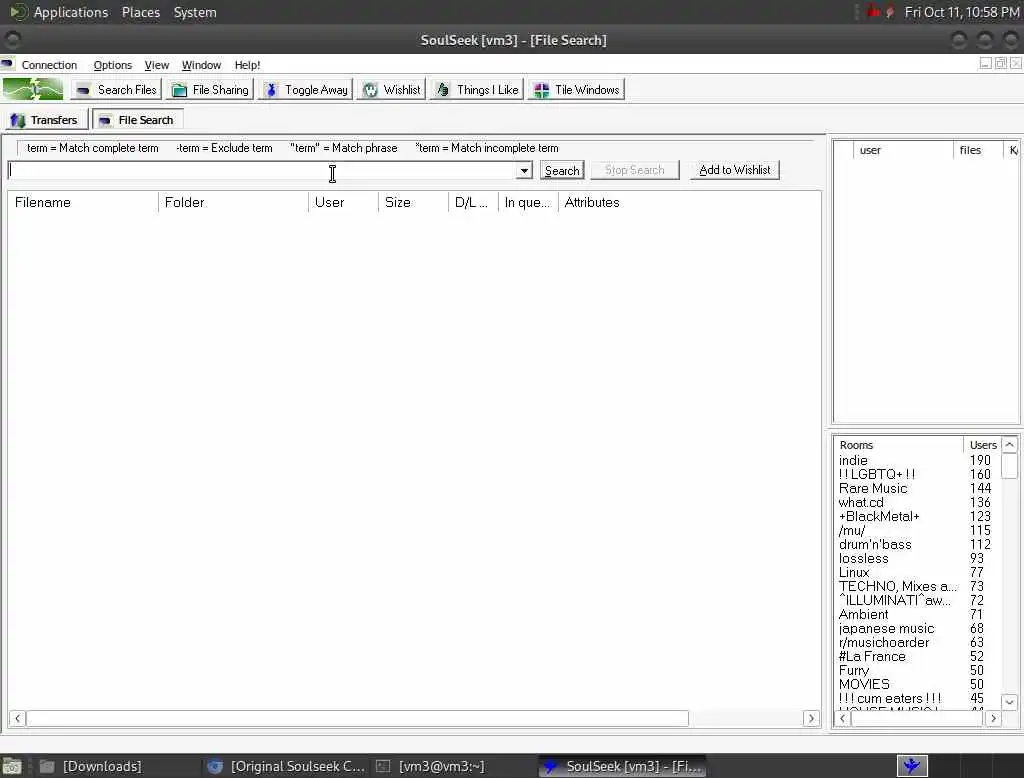Click the red notification icon in top panel
The height and width of the screenshot is (778, 1024).
874,12
